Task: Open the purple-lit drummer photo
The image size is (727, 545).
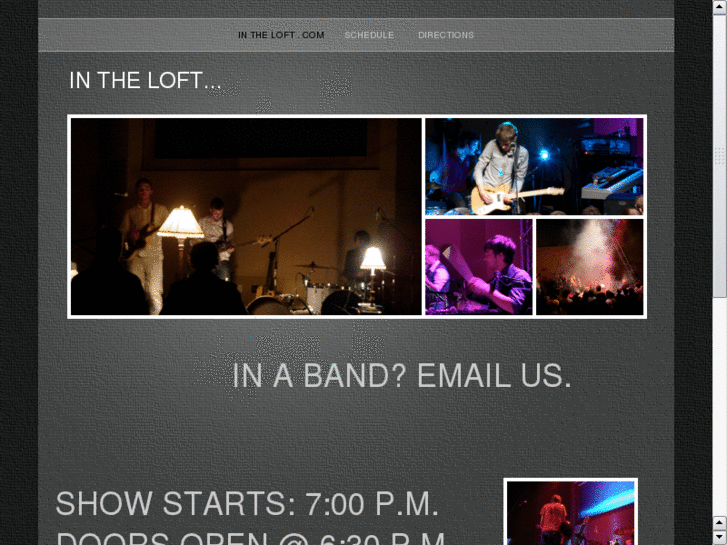Action: (x=478, y=267)
